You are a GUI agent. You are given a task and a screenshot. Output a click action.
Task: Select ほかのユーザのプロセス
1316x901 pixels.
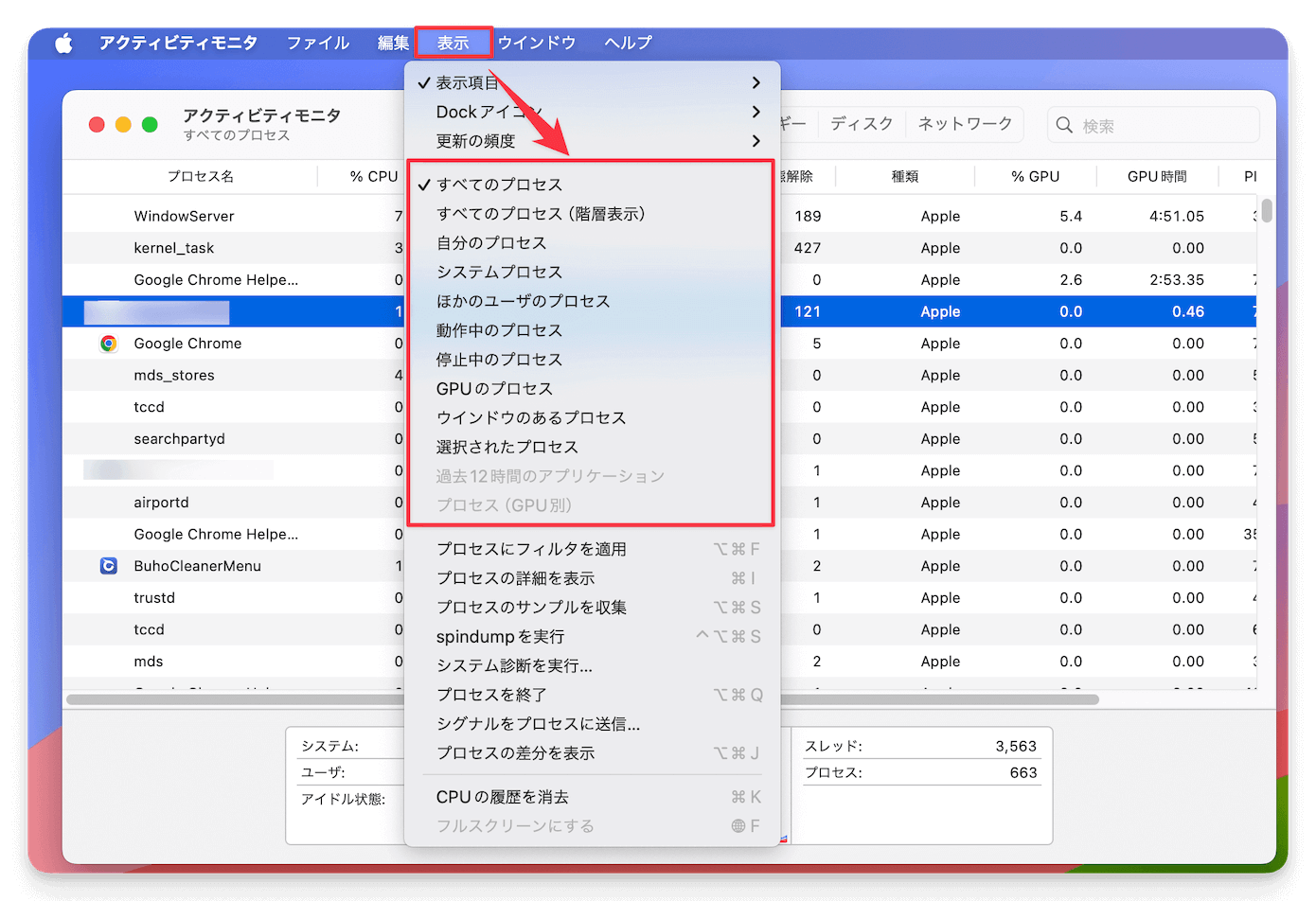point(592,302)
